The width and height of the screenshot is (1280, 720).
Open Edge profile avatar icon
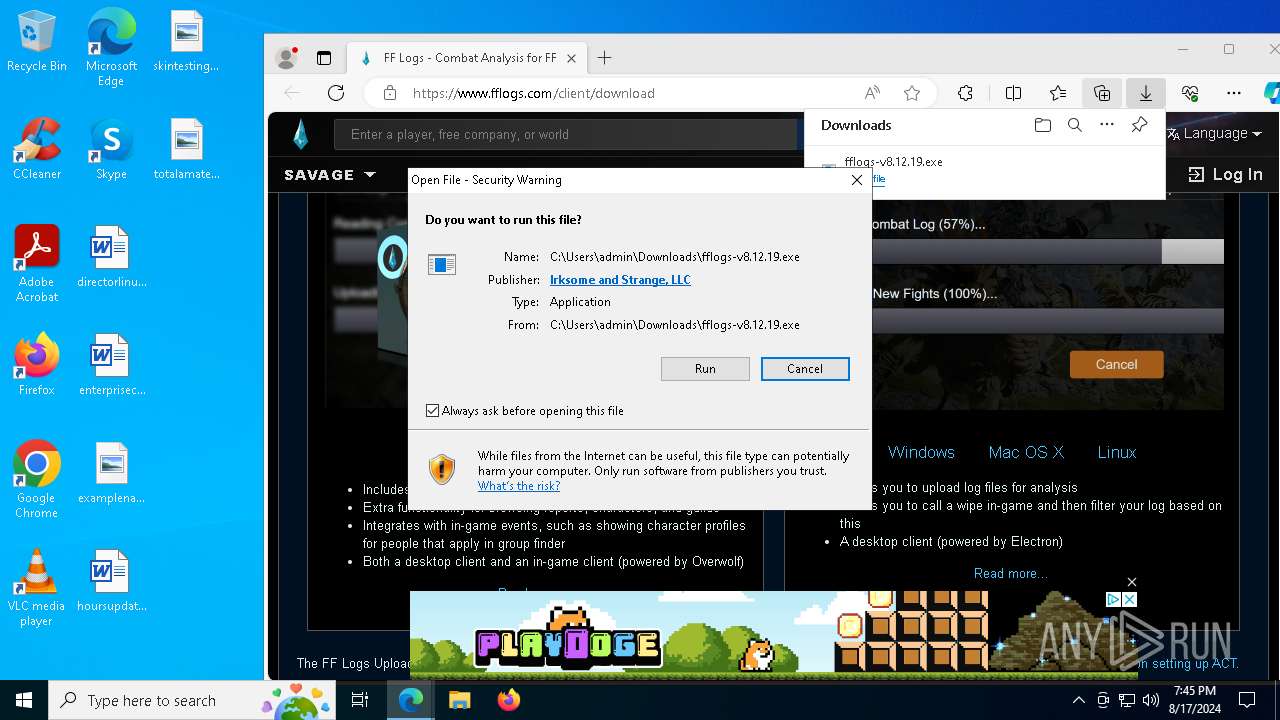click(287, 58)
